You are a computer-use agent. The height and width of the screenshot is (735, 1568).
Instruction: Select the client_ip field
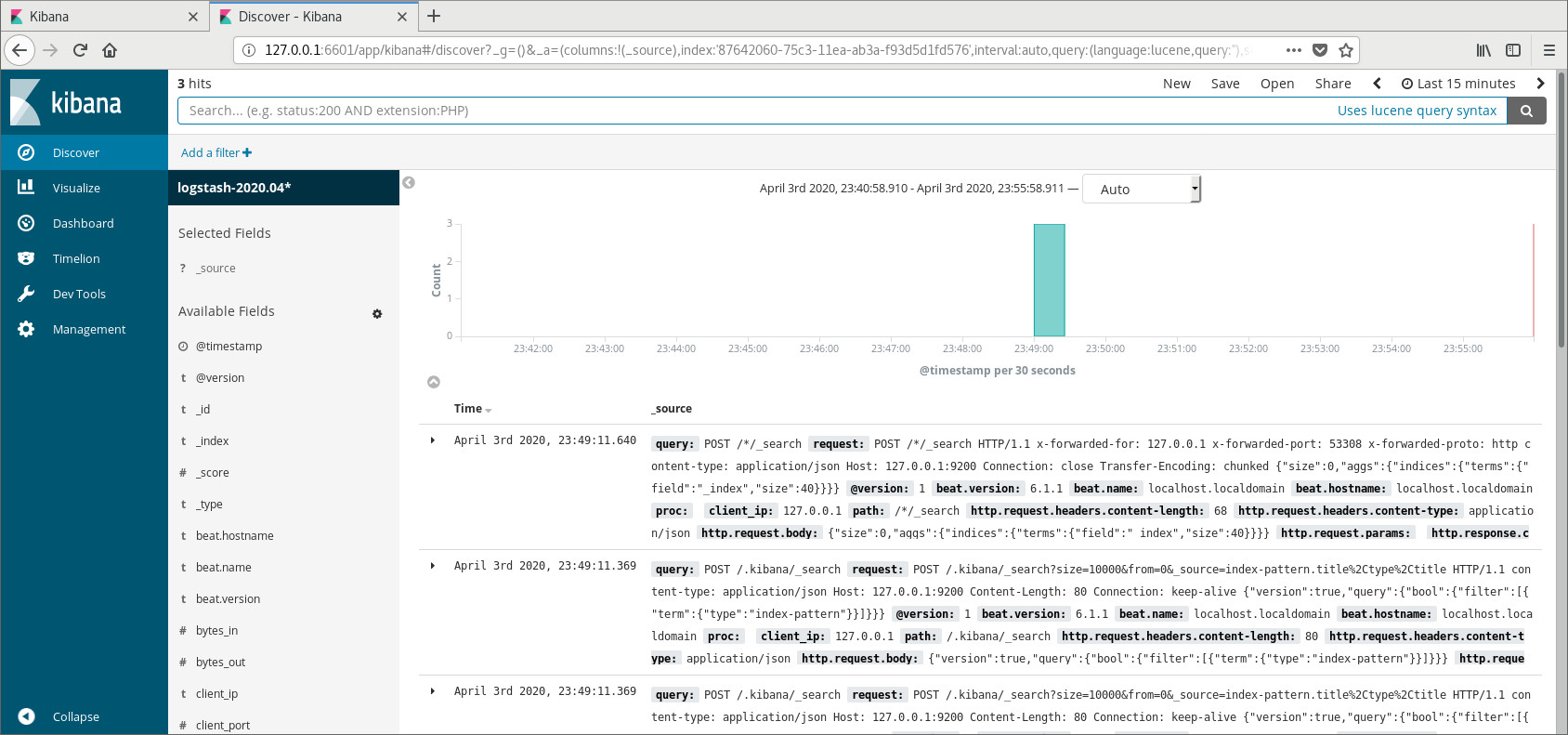216,694
